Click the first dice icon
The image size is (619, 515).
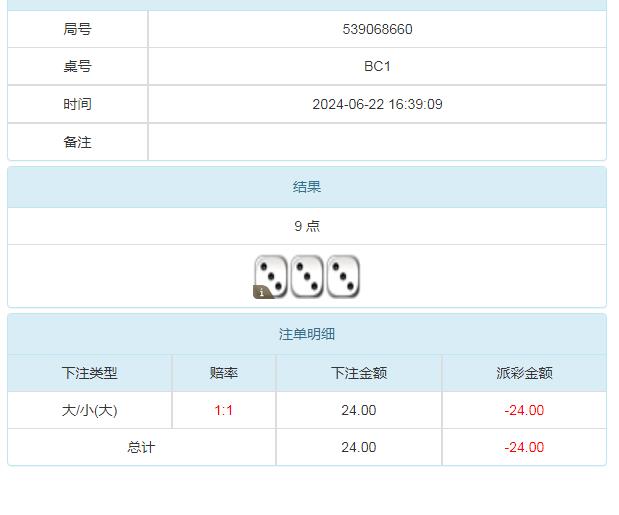[x=271, y=275]
